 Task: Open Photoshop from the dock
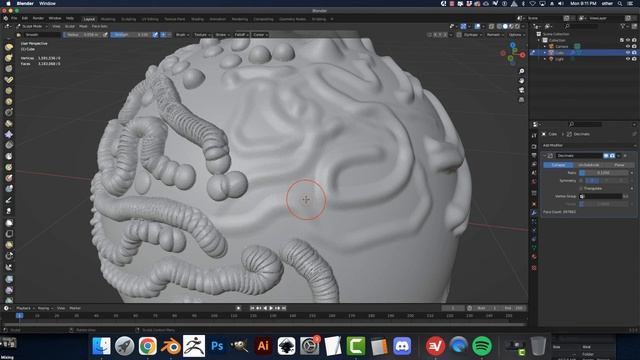(217, 346)
